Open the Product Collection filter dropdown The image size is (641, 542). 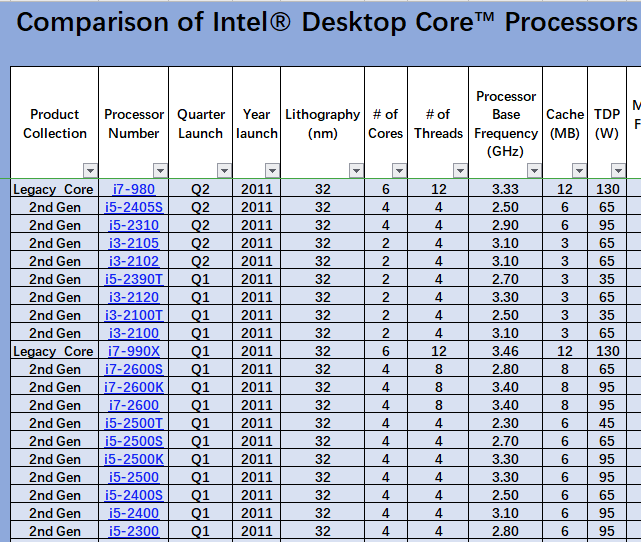(90, 170)
